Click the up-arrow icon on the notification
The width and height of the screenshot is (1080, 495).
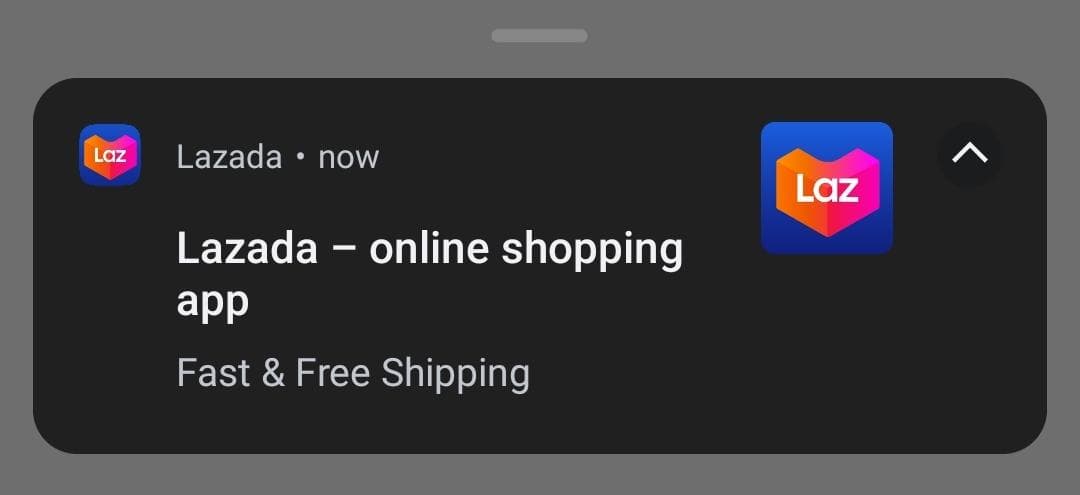point(969,155)
